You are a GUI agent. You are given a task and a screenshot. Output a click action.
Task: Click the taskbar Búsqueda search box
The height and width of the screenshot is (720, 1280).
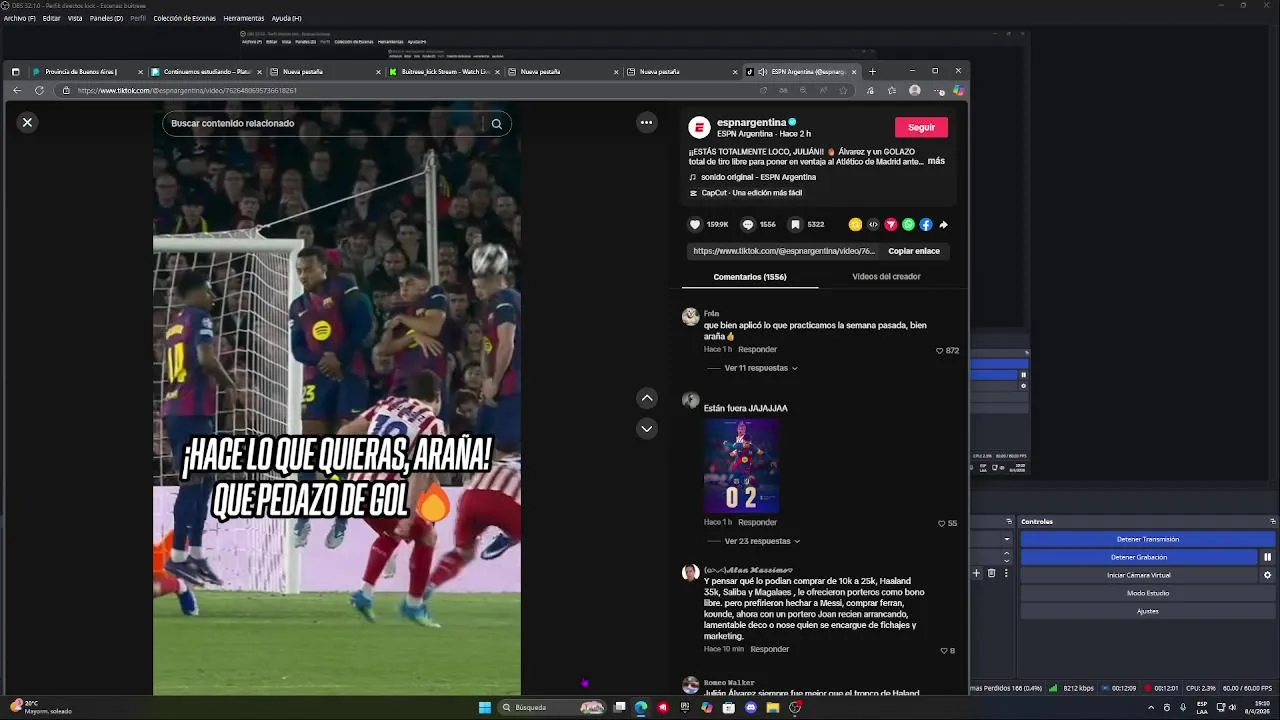click(x=553, y=708)
